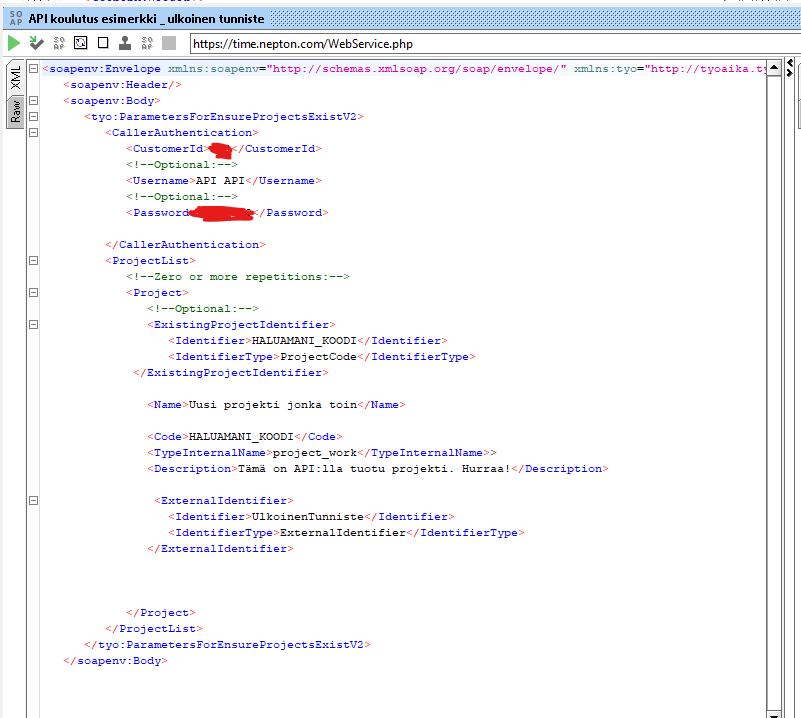Click the xmlns:soapenv namespace URL in Envelope
The width and height of the screenshot is (801, 718).
click(x=416, y=69)
